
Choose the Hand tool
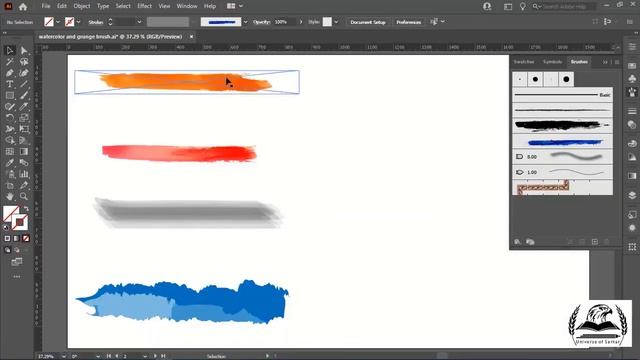tap(10, 196)
